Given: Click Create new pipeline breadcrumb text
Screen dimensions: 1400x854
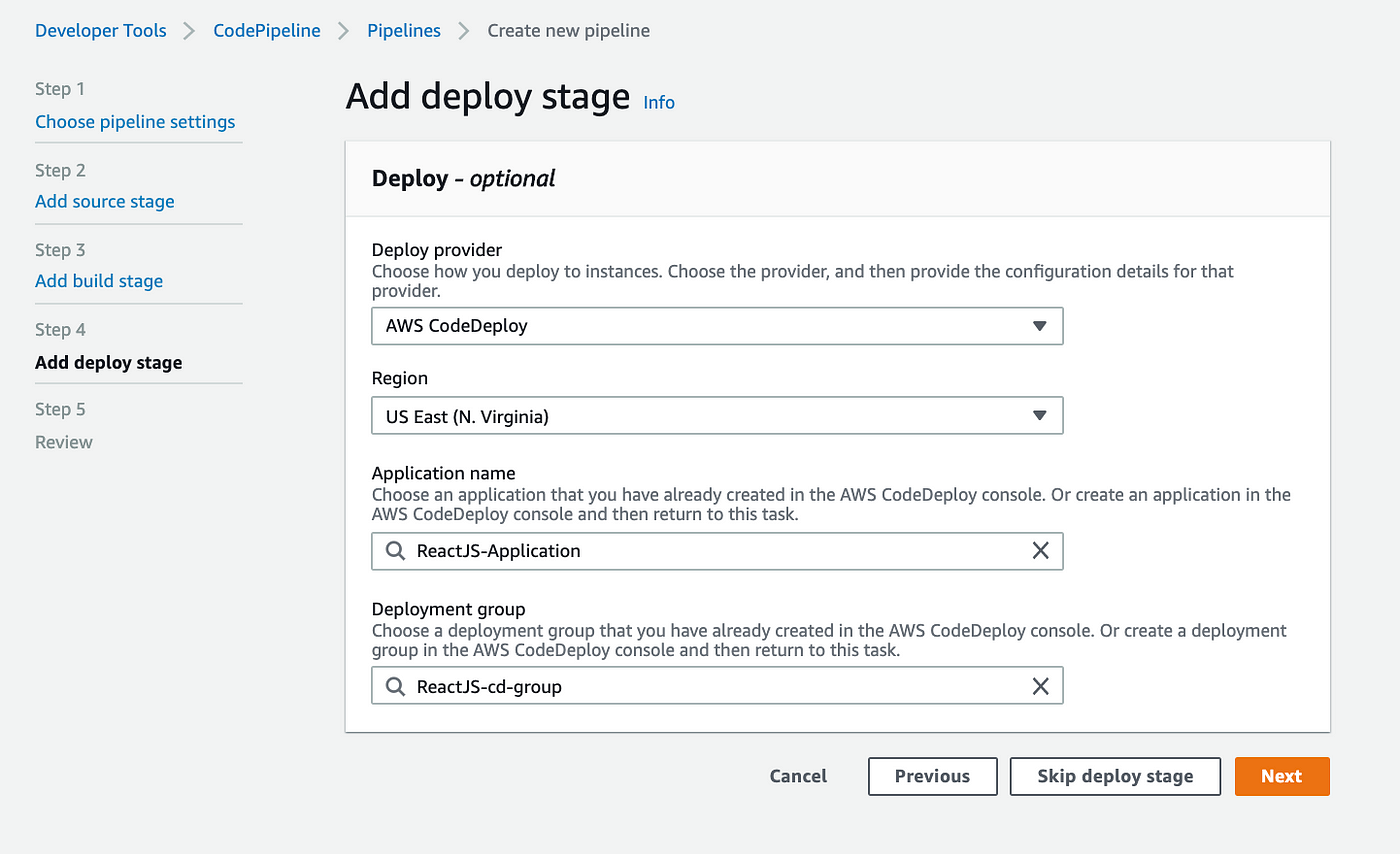Looking at the screenshot, I should click(569, 31).
